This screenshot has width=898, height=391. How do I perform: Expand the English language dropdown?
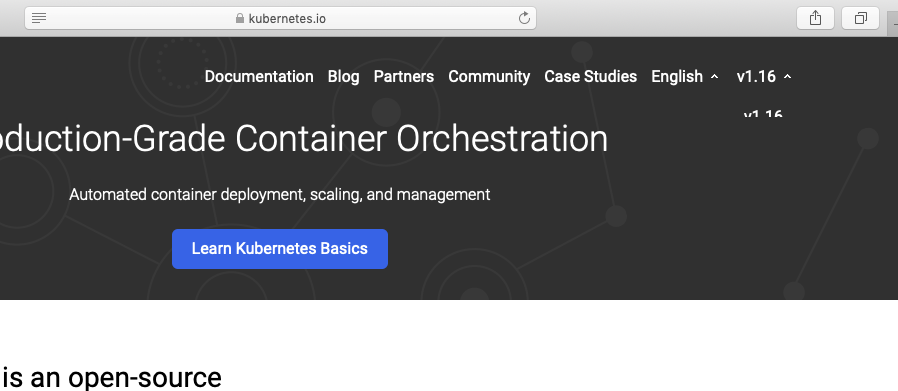(x=684, y=76)
